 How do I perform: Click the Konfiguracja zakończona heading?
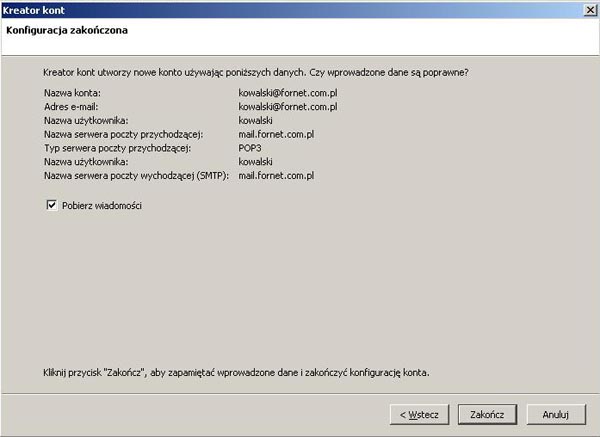point(66,31)
